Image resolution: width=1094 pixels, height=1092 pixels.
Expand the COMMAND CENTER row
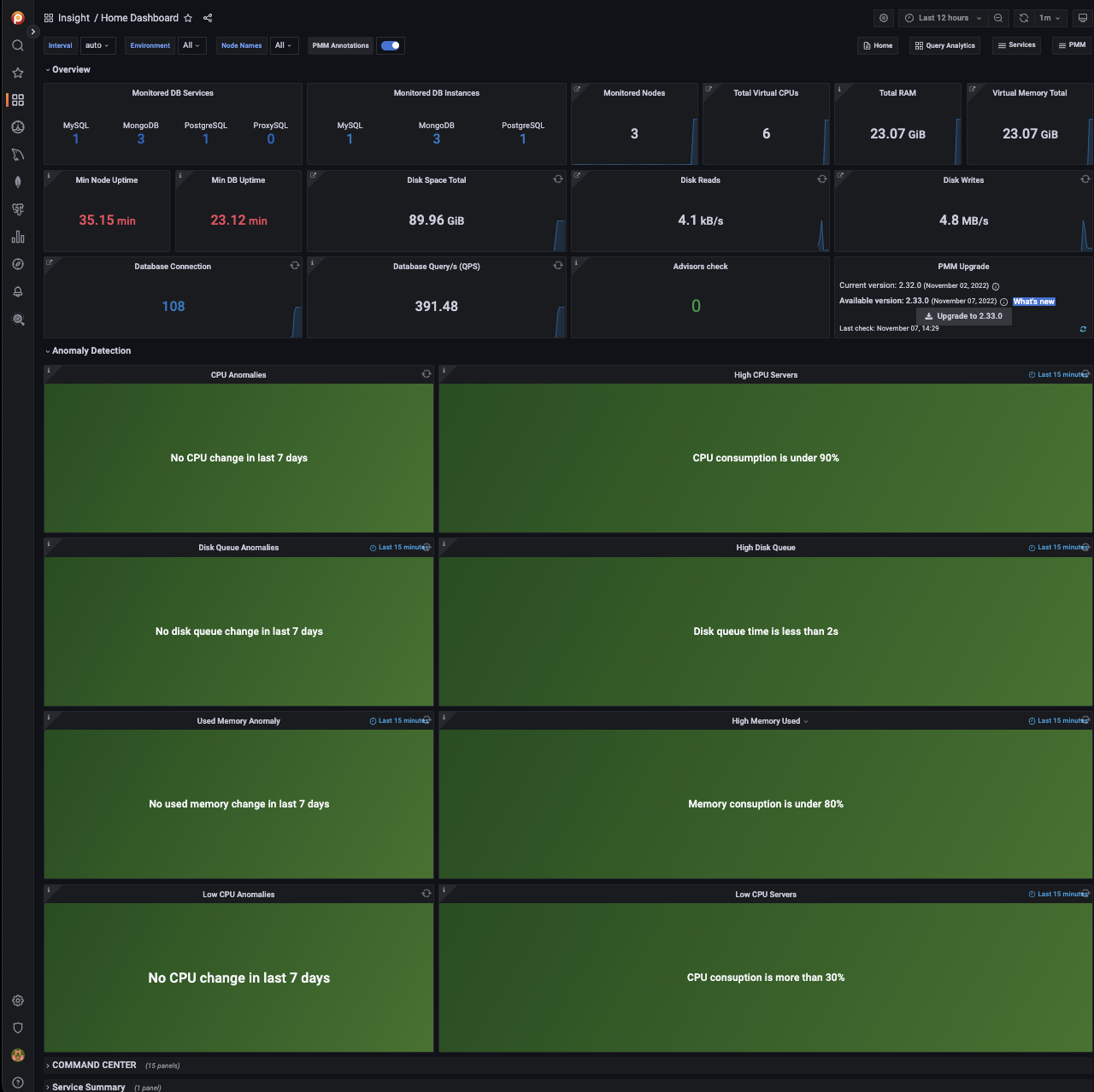coord(94,1065)
